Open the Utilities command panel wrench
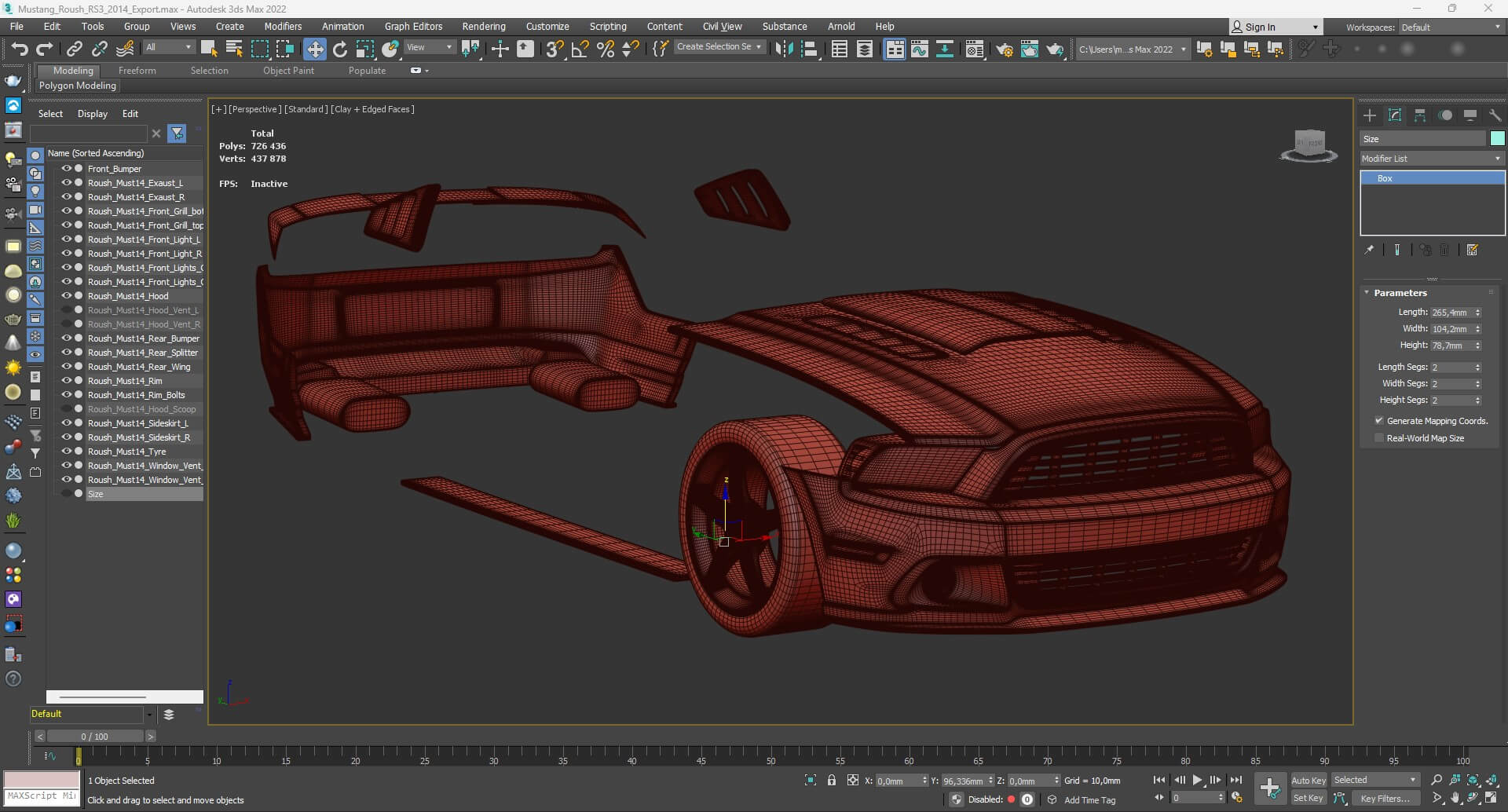This screenshot has height=812, width=1508. tap(1495, 115)
